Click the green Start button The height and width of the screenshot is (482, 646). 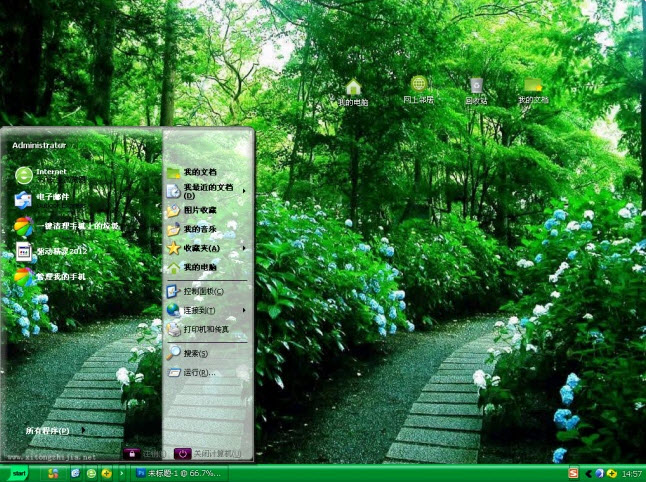(17, 472)
